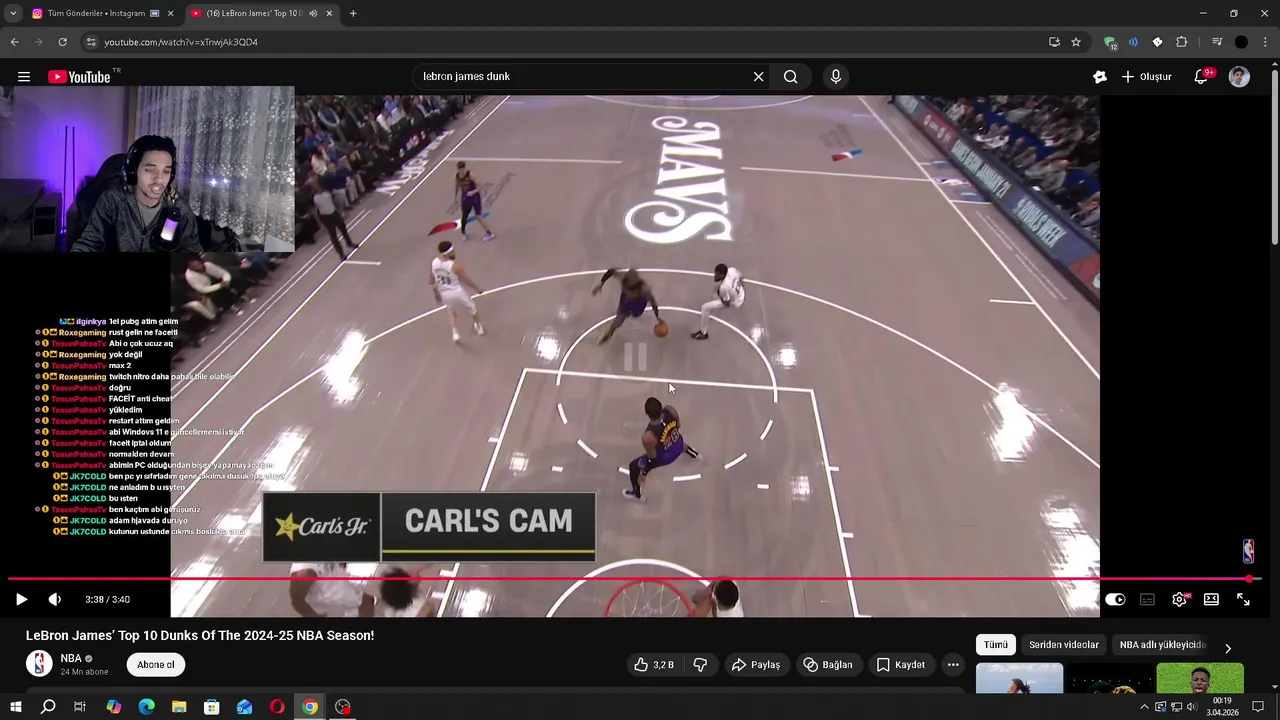Open a new browser tab
This screenshot has height=720, width=1280.
pyautogui.click(x=353, y=13)
